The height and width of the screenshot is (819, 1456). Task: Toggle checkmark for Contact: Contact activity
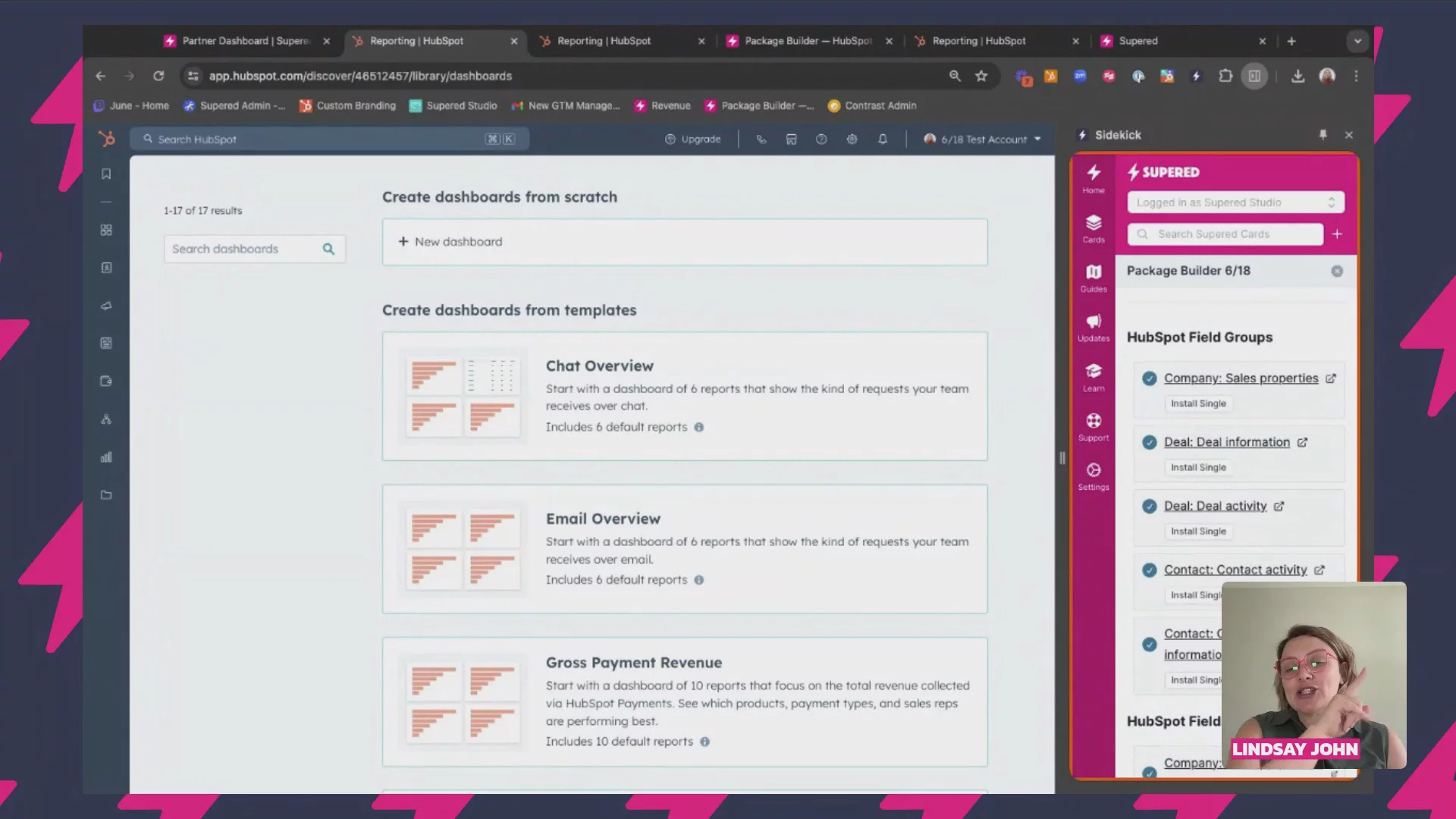pyautogui.click(x=1150, y=570)
